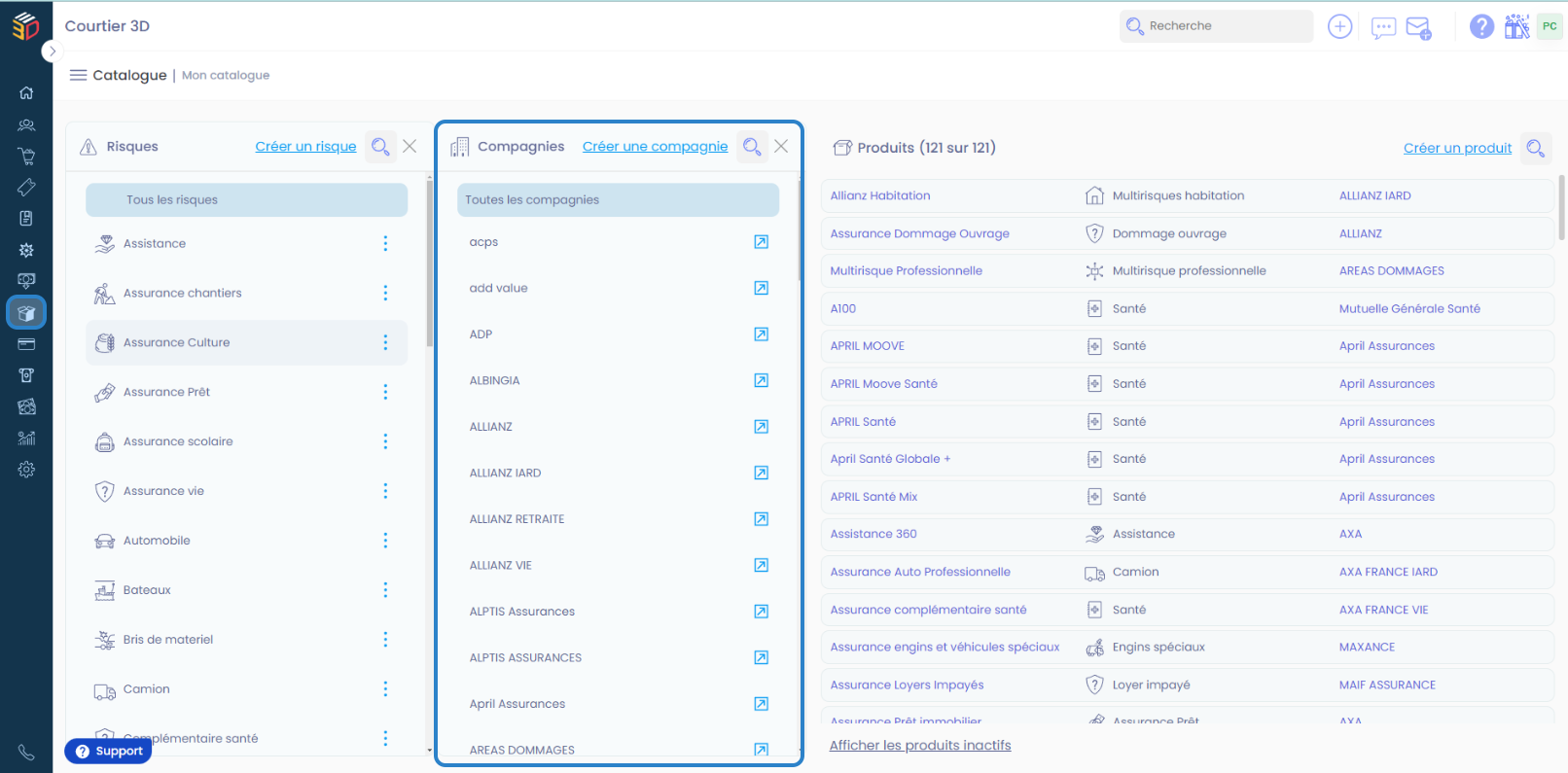Open the help question mark icon

(x=1481, y=26)
